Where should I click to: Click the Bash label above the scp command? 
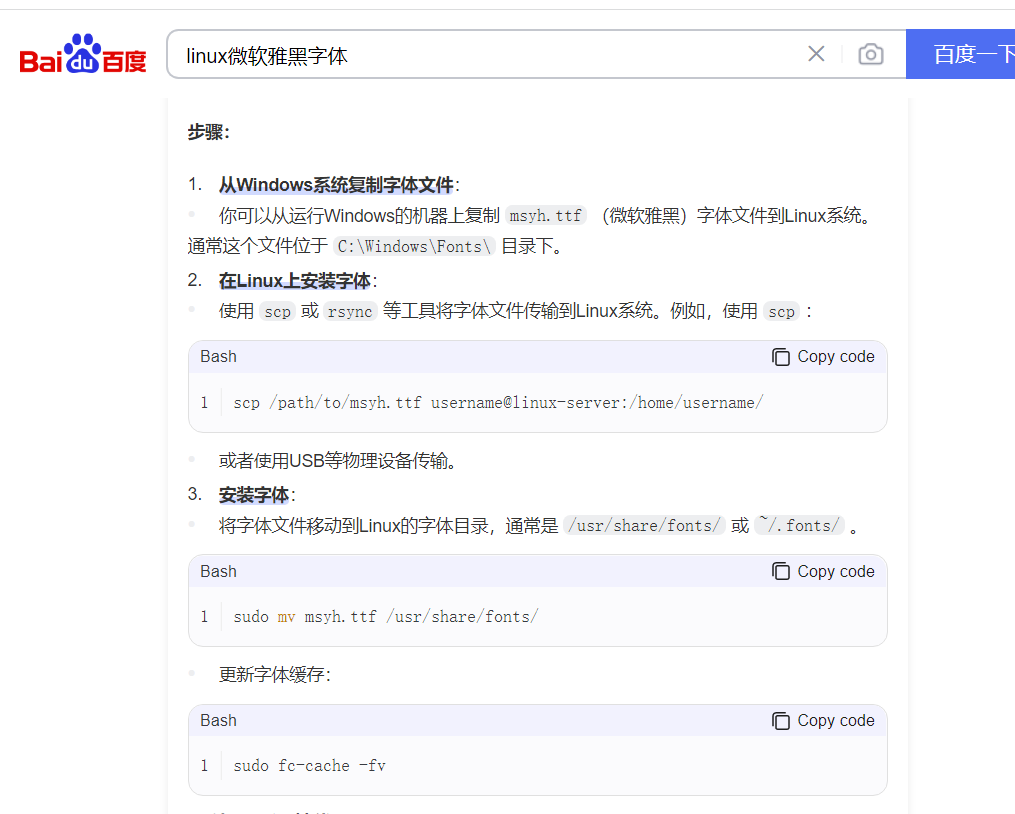[218, 357]
